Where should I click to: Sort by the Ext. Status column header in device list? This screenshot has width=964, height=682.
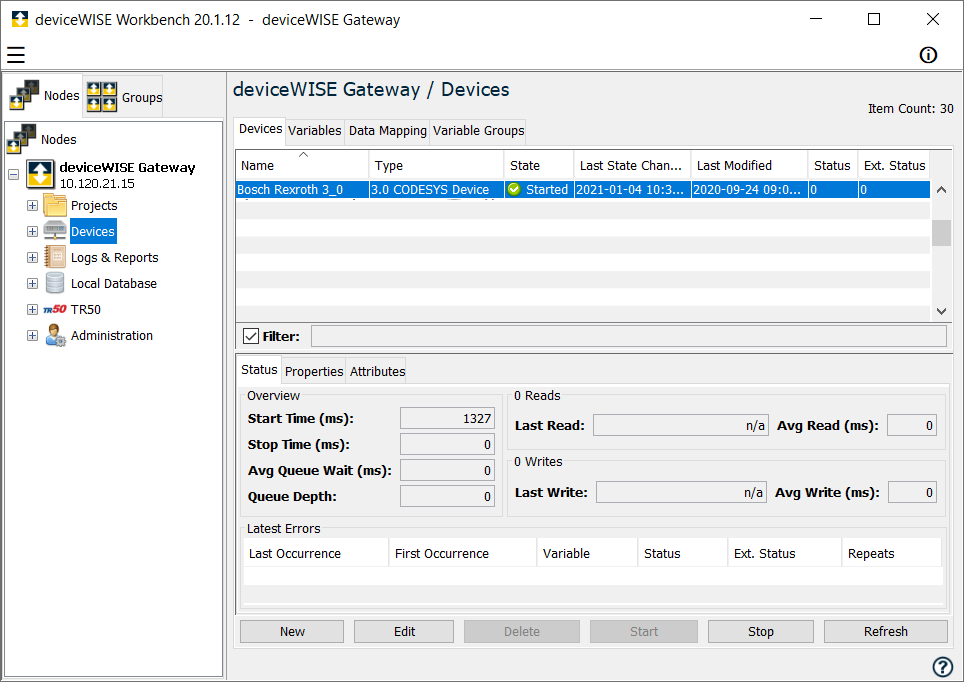[x=893, y=165]
